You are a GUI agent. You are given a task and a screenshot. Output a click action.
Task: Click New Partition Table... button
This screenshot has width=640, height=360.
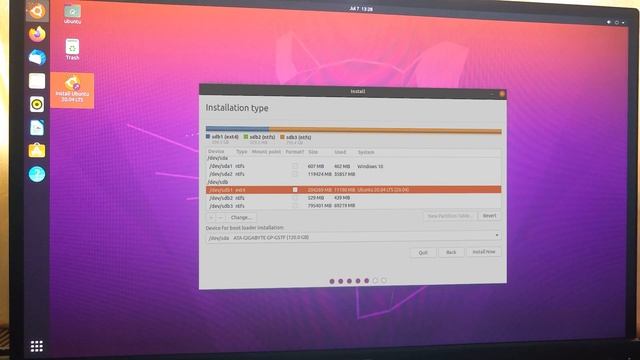point(450,216)
